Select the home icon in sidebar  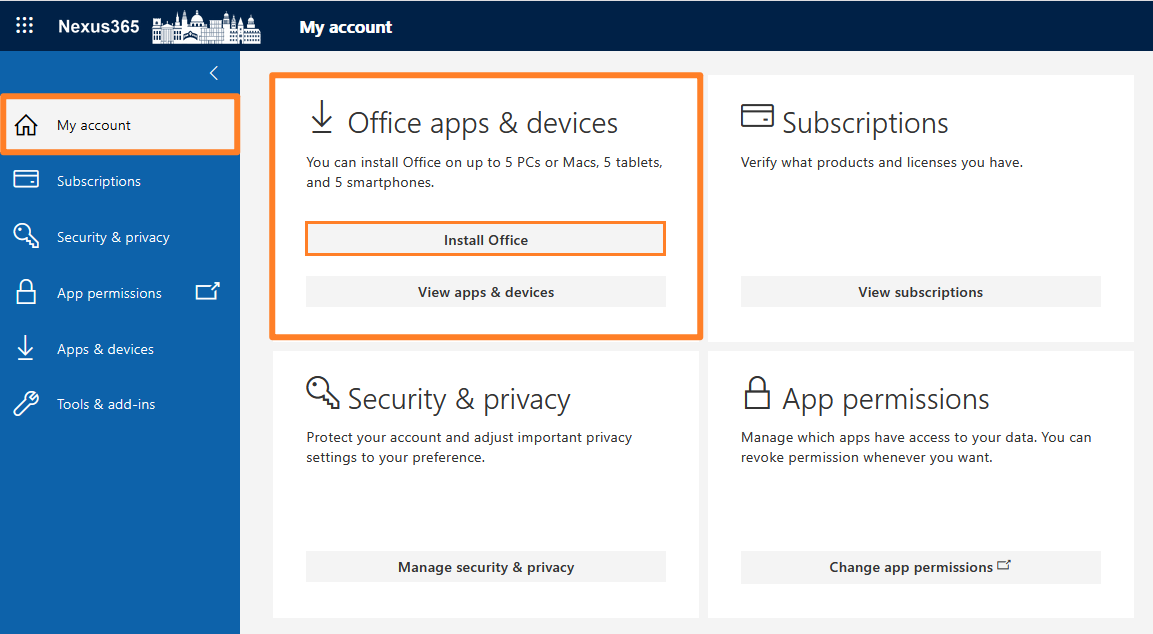[x=26, y=125]
